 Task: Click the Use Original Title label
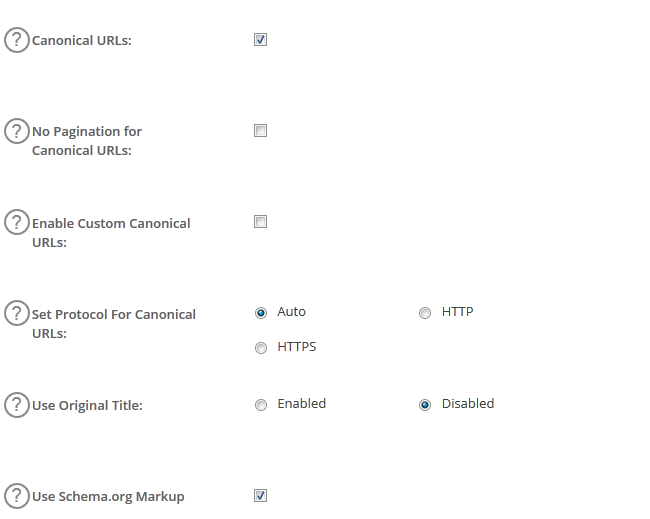87,406
